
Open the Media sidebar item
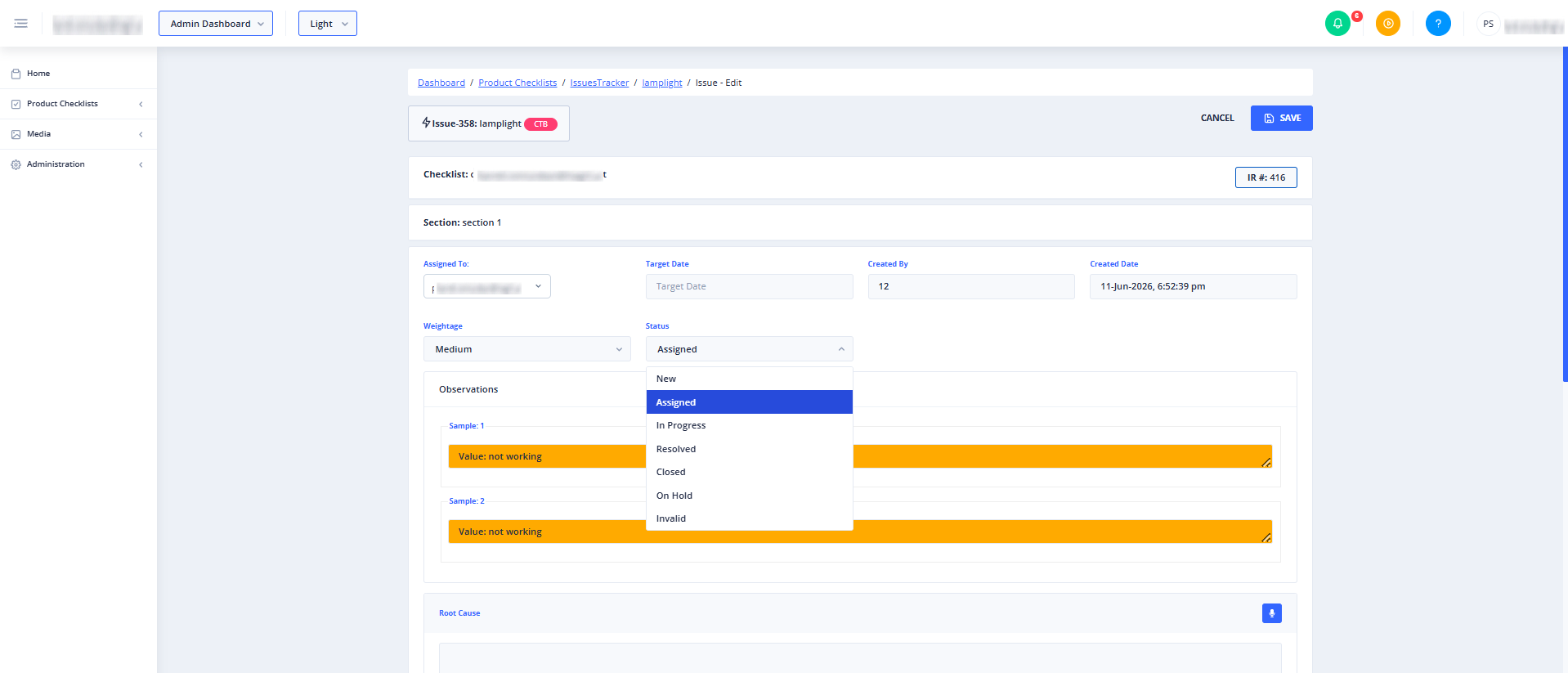pos(78,134)
